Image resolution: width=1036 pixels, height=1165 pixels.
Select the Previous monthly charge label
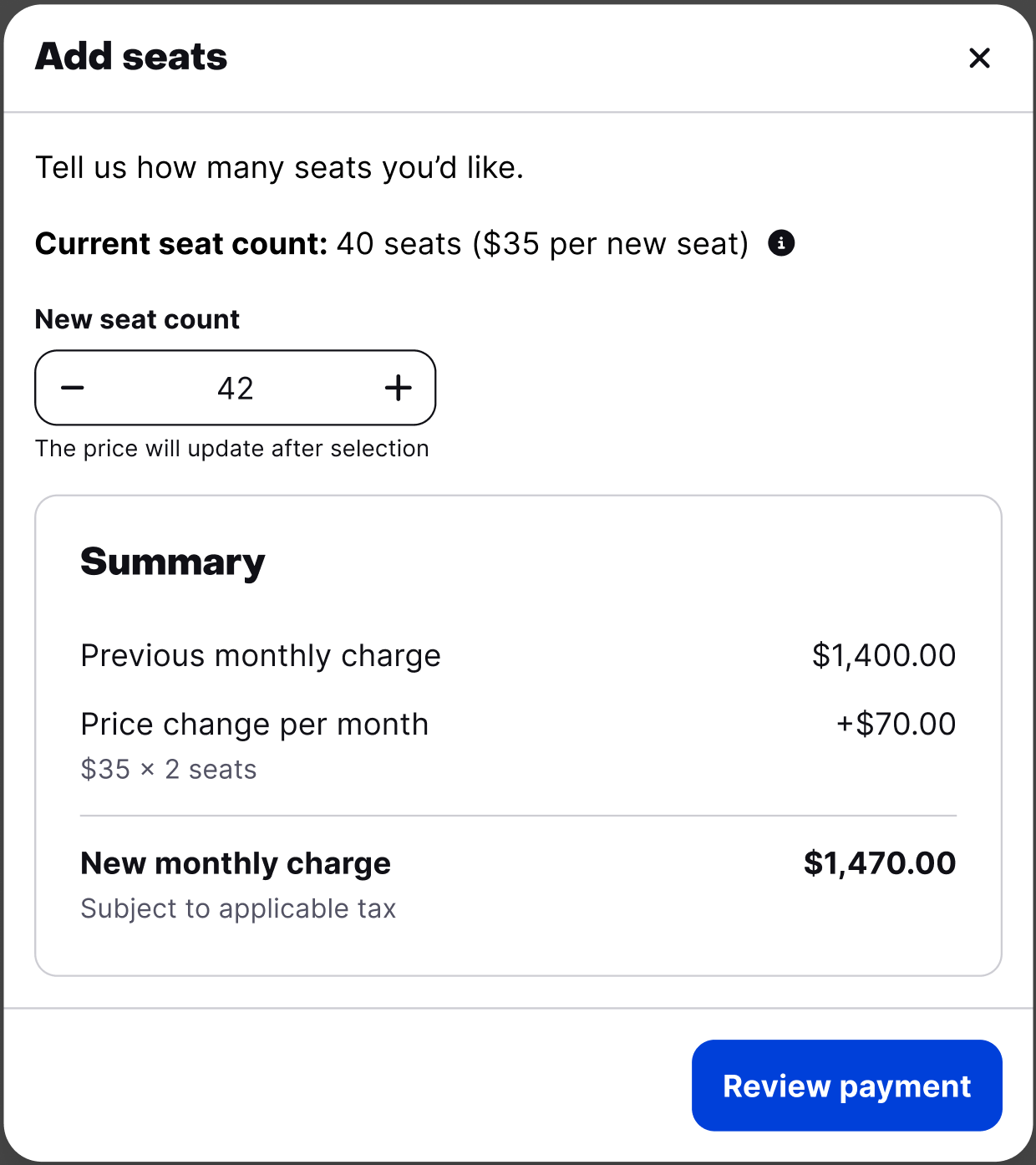260,656
